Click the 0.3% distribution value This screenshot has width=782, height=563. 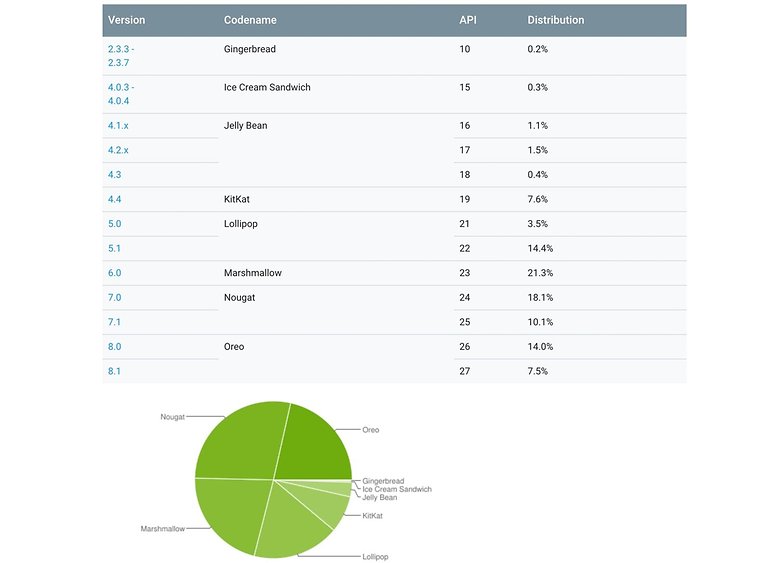(538, 87)
